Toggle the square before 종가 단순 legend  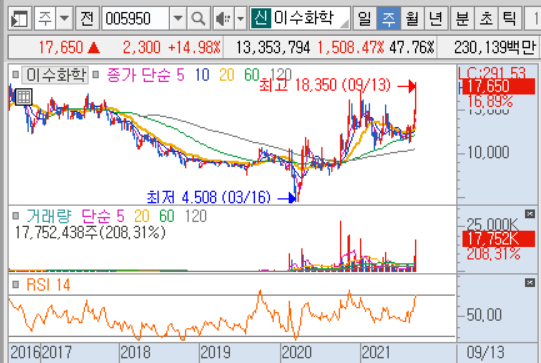pyautogui.click(x=96, y=75)
